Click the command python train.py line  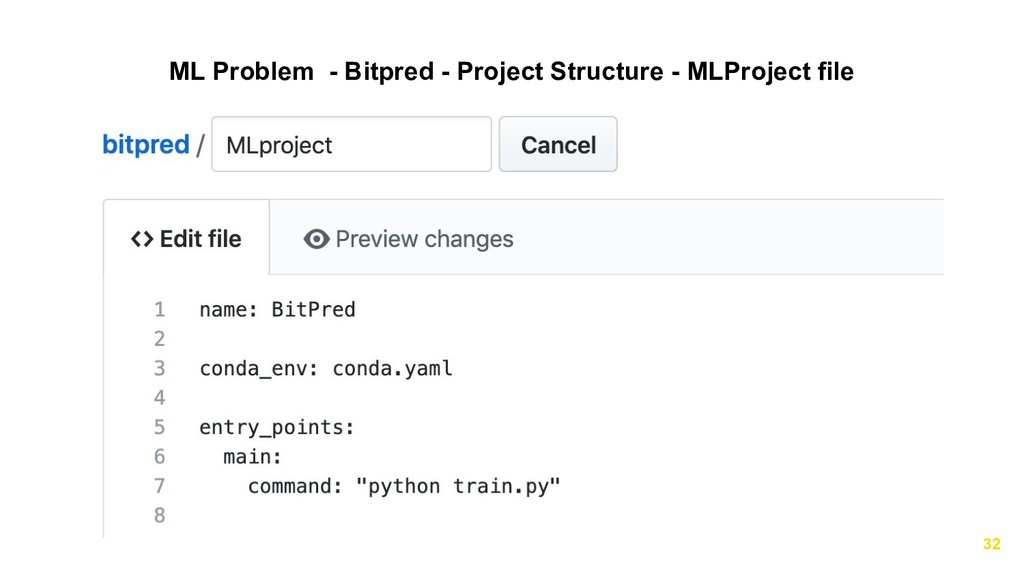pos(404,487)
